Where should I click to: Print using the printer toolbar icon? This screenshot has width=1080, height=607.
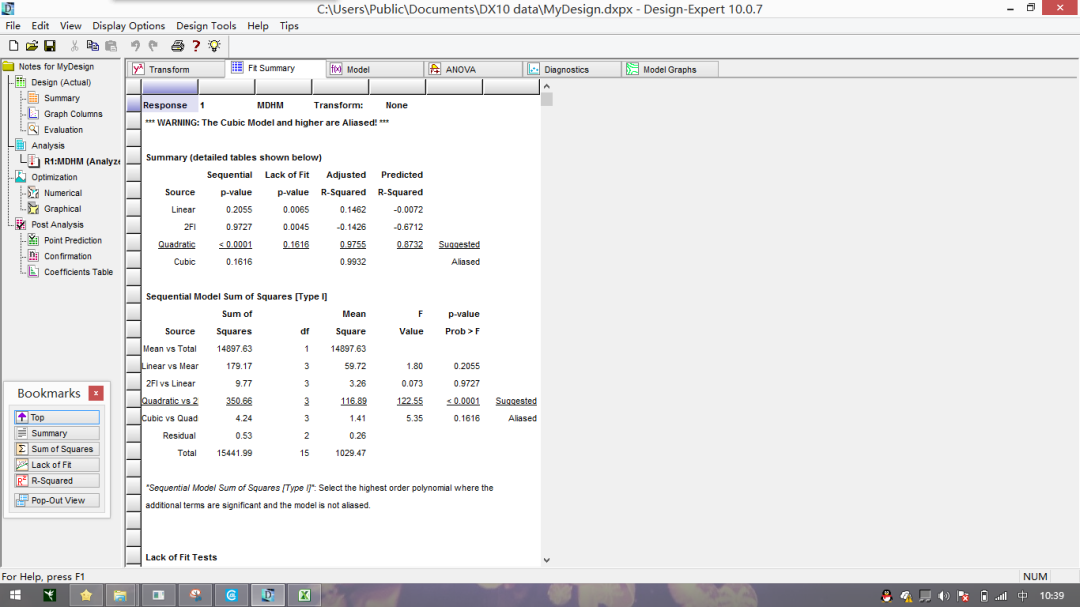[x=178, y=45]
